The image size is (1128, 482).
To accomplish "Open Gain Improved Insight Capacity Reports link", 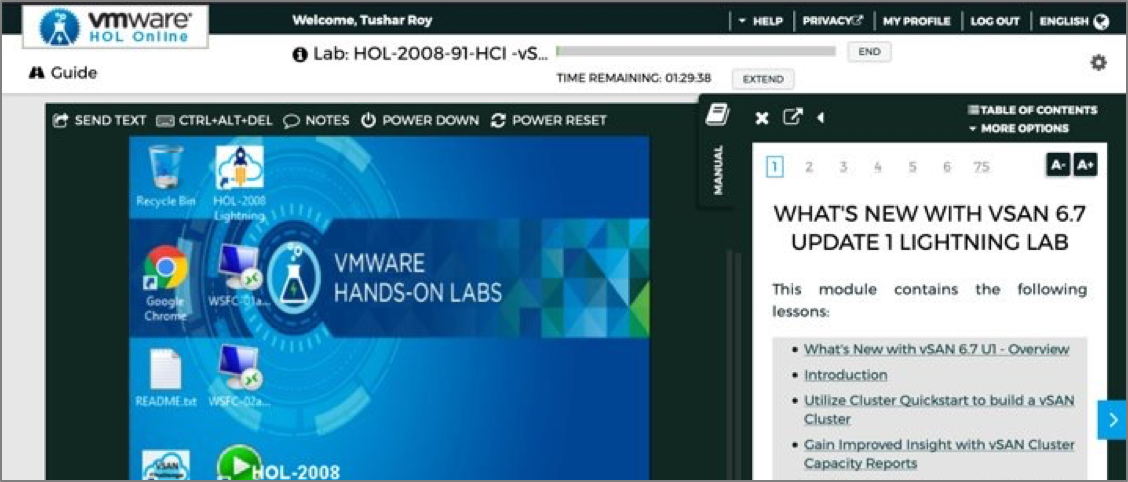I will [939, 454].
